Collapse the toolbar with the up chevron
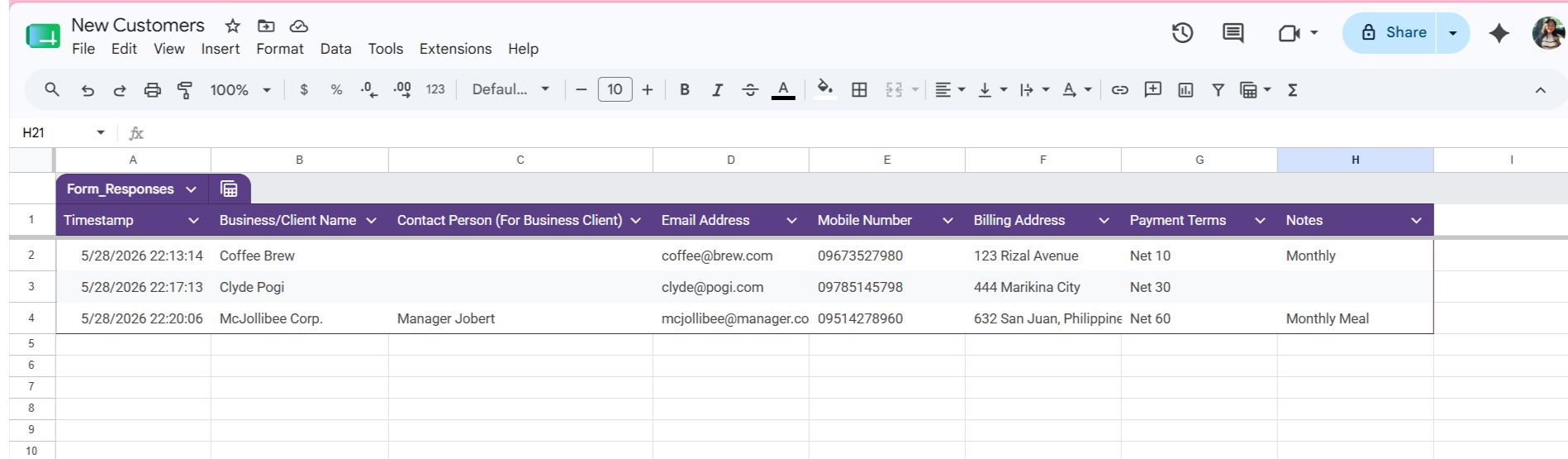The image size is (1568, 459). (1540, 90)
